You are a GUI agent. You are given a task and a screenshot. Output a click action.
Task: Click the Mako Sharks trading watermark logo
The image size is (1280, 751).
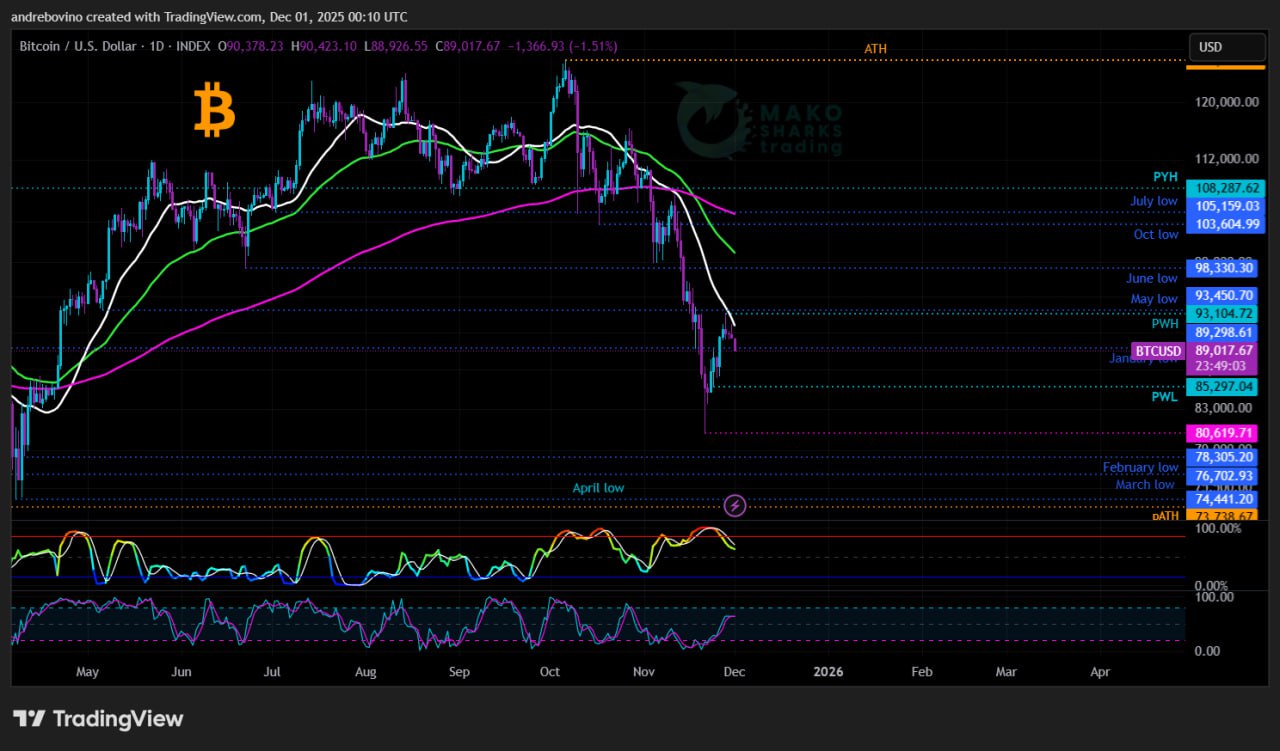(x=760, y=120)
